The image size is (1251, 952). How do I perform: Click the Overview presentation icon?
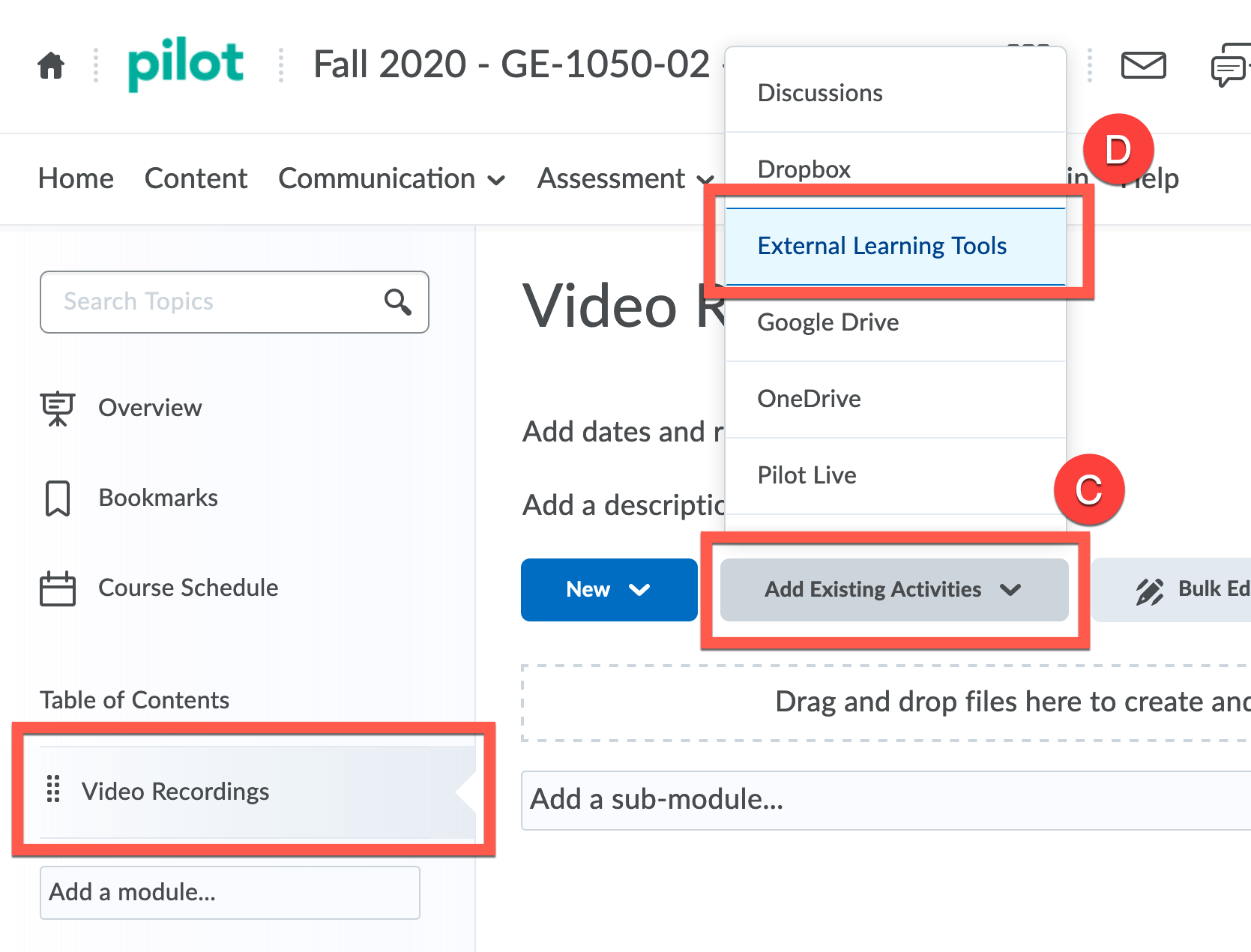(58, 408)
